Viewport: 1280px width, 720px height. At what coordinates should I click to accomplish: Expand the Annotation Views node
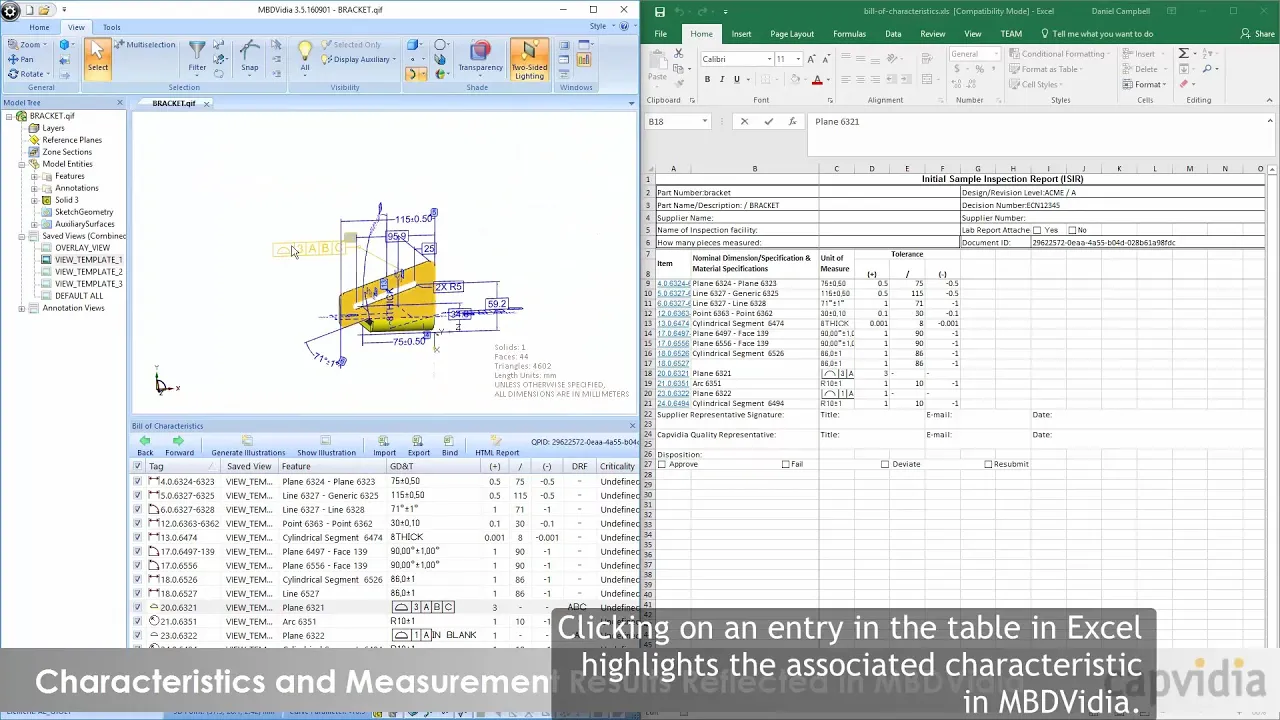coord(22,308)
